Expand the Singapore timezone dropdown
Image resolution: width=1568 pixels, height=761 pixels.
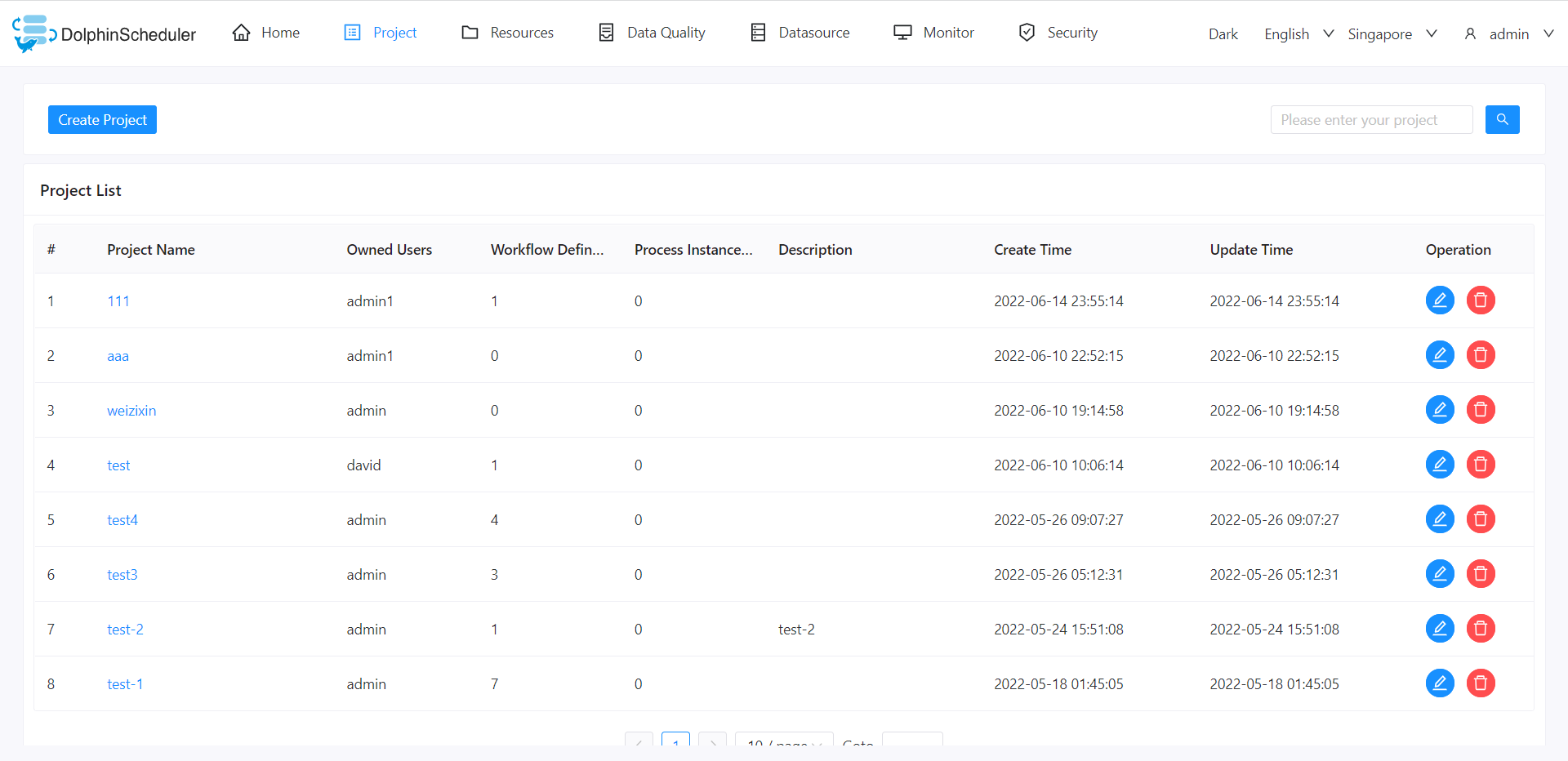click(x=1392, y=33)
